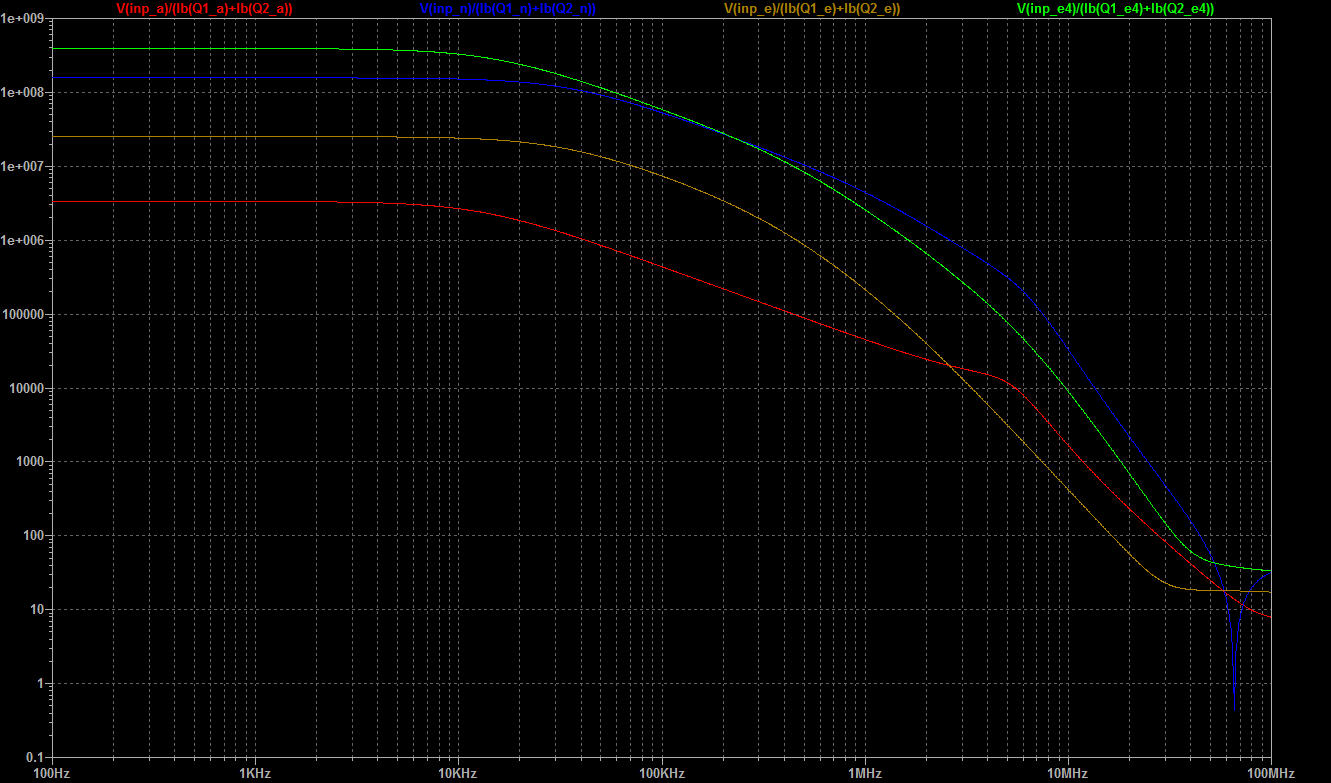The height and width of the screenshot is (783, 1331).
Task: Click the red V(inp_a) trace label
Action: click(204, 8)
